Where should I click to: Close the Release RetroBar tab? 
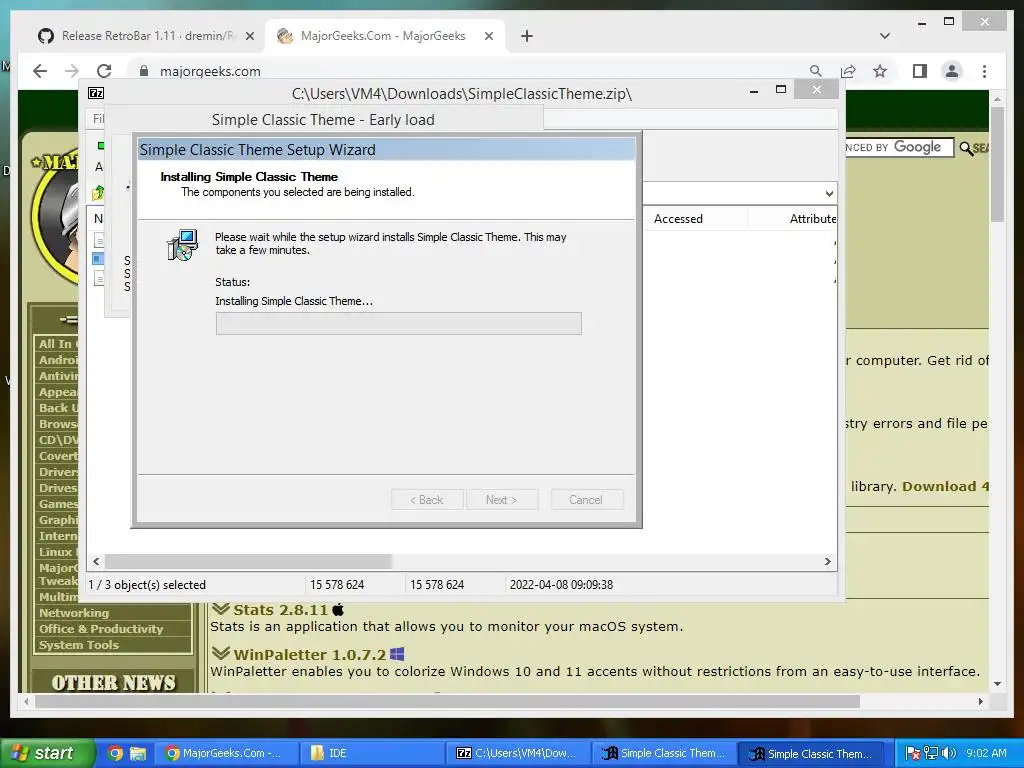pyautogui.click(x=249, y=37)
